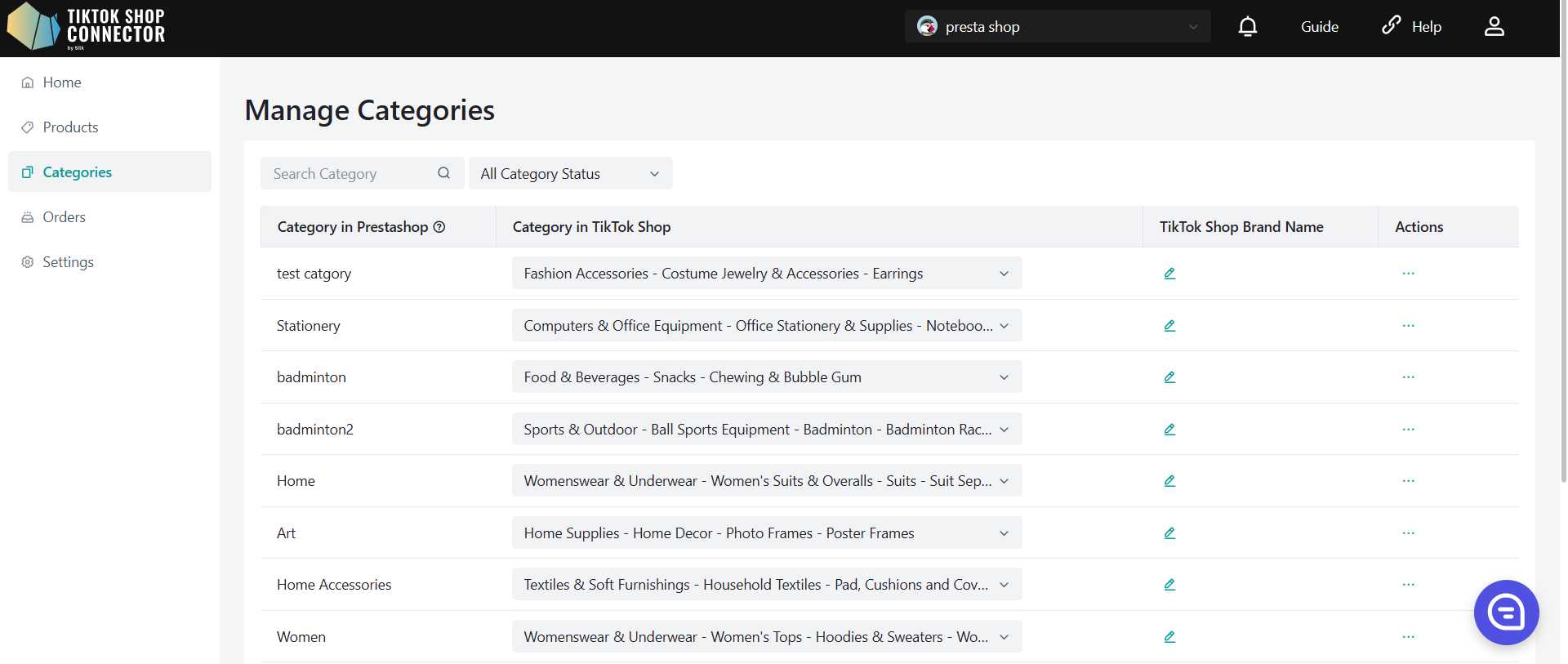Screen dimensions: 1568x664
Task: Edit brand name for test catgory row
Action: point(1169,274)
